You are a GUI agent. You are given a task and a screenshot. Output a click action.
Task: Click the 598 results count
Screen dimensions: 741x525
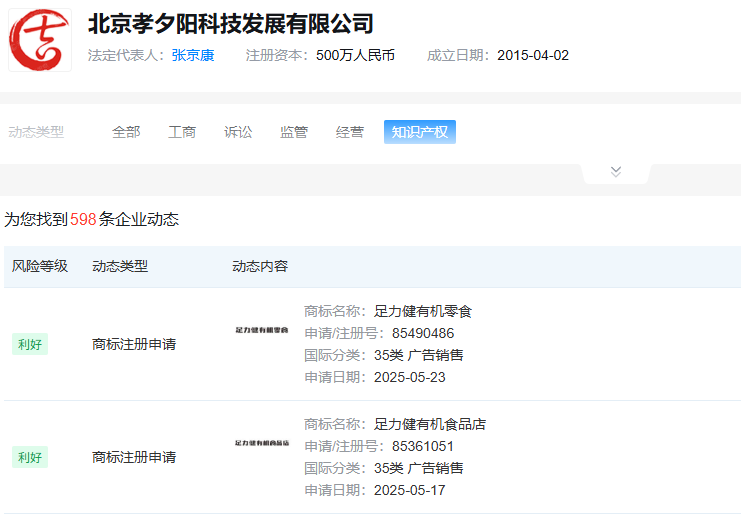click(83, 219)
